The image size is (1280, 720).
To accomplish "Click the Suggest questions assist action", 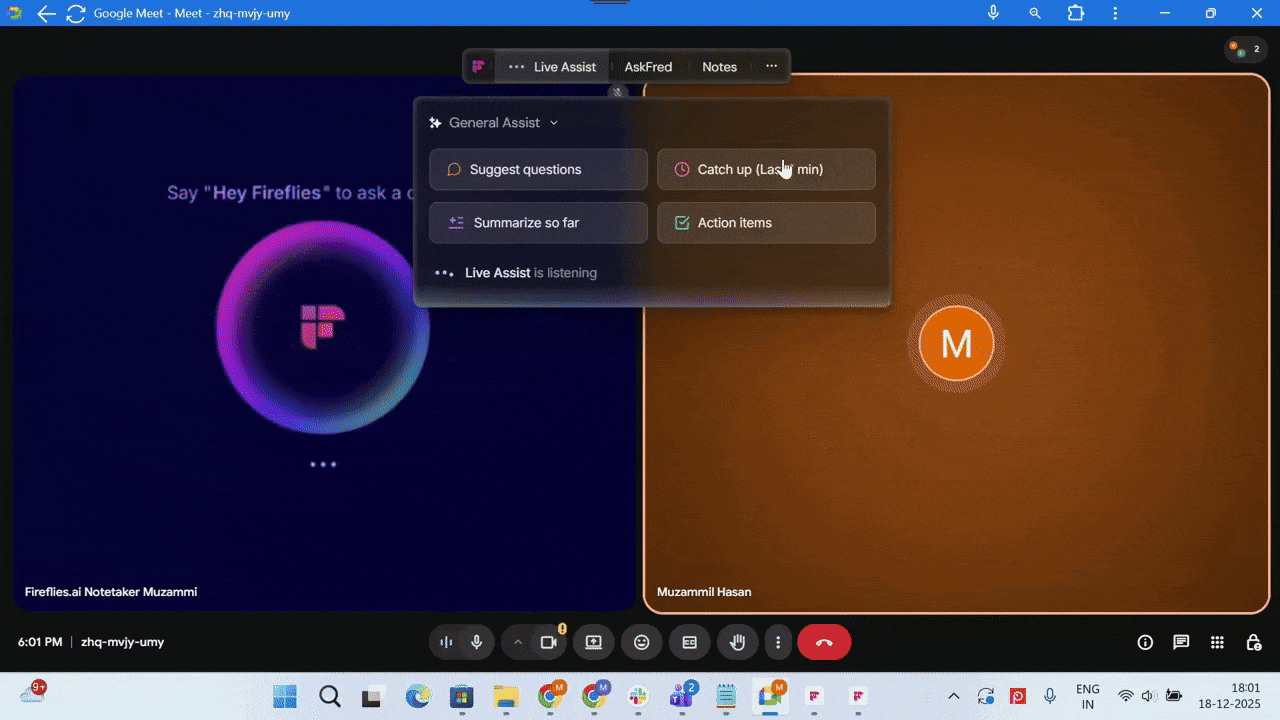I will coord(538,169).
